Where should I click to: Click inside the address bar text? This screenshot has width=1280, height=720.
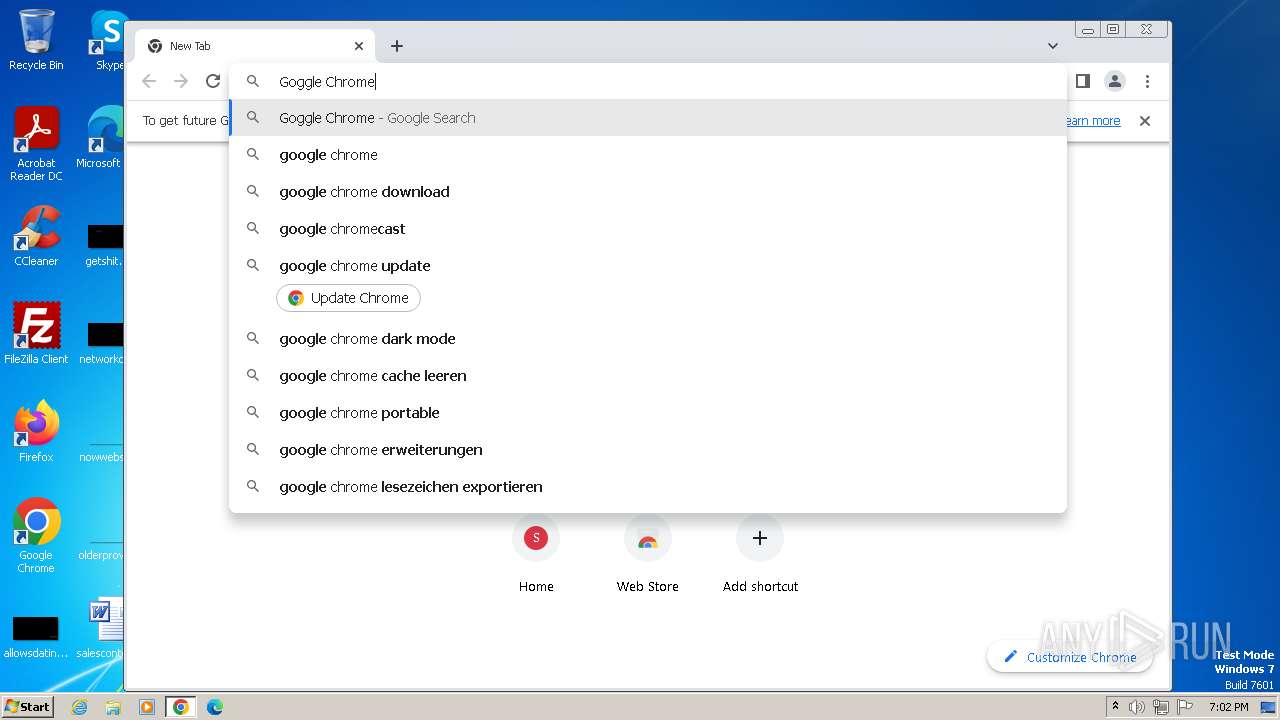[x=327, y=82]
